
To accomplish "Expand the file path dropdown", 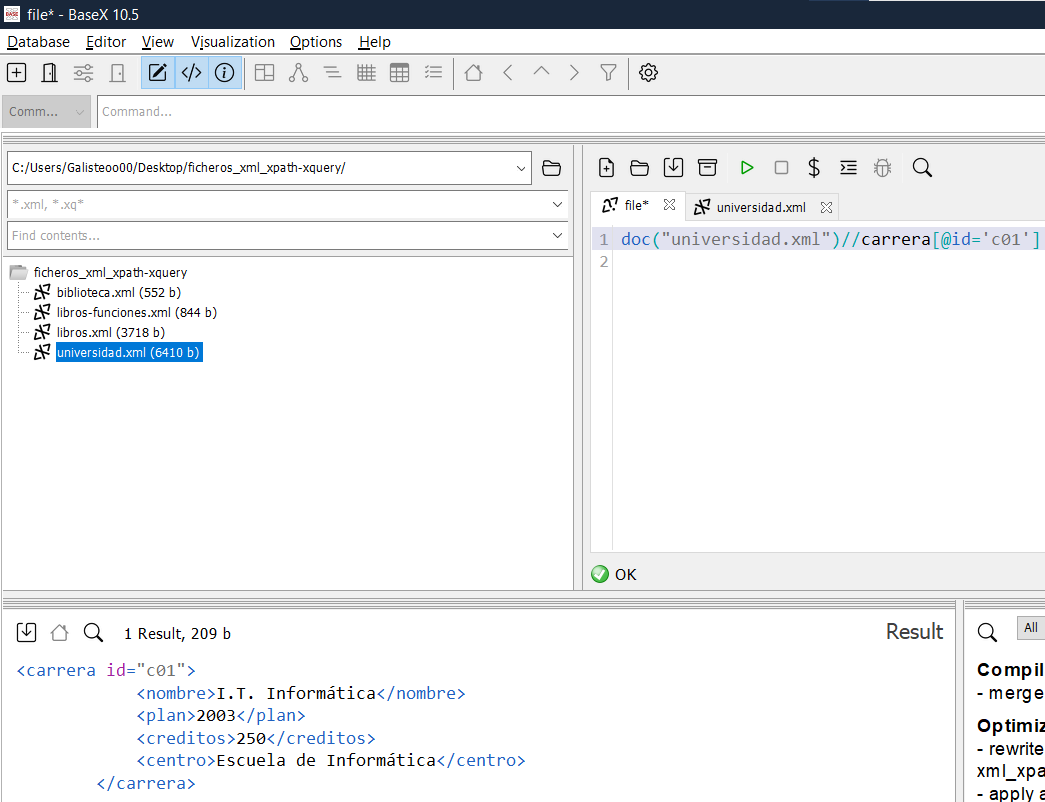I will (x=521, y=168).
